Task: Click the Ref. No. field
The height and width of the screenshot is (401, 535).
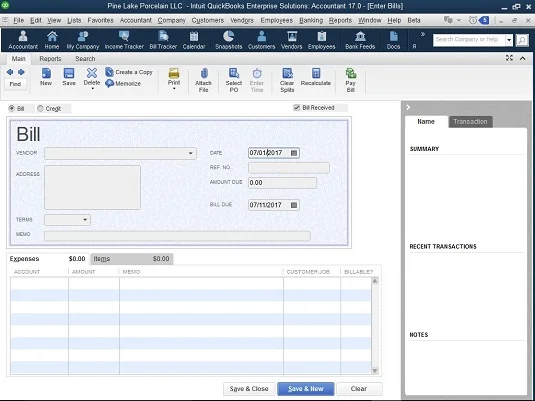Action: click(x=289, y=168)
